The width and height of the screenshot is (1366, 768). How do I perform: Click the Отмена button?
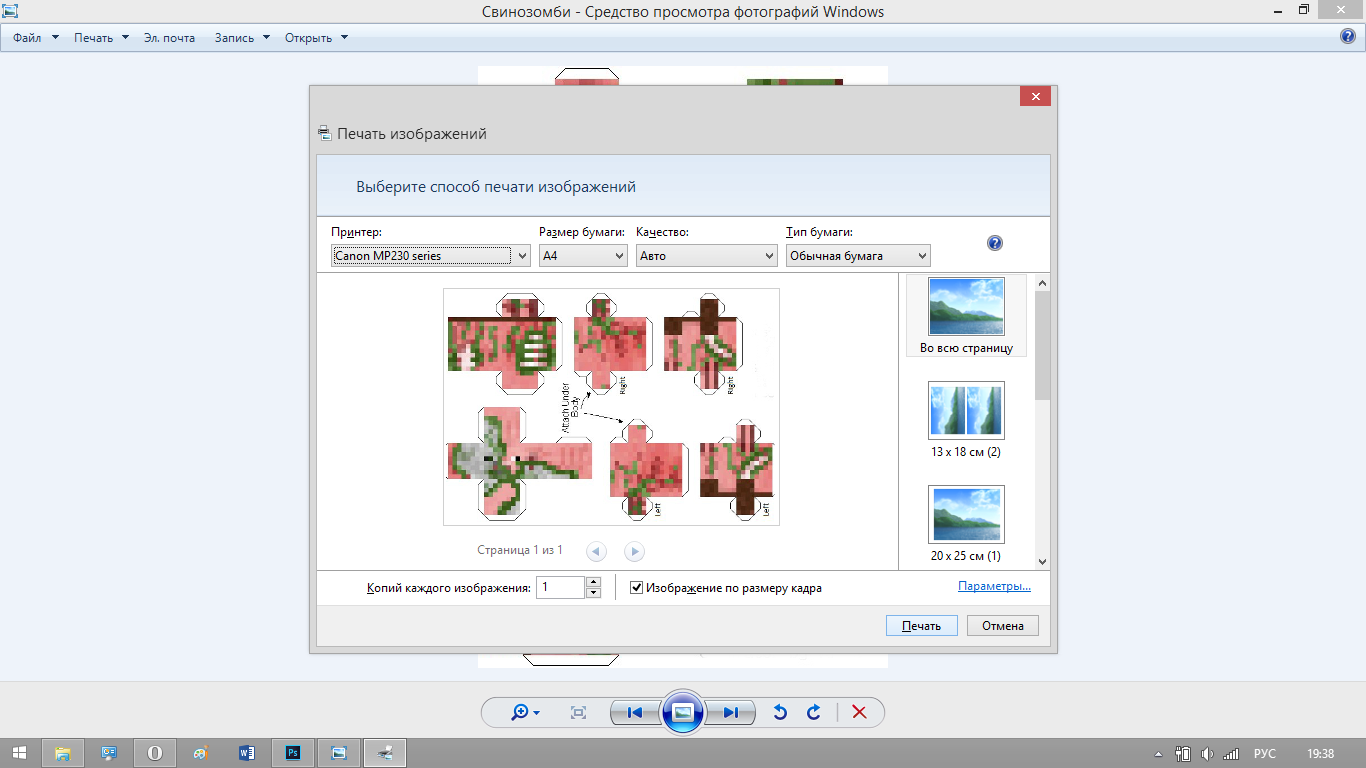coord(1003,626)
